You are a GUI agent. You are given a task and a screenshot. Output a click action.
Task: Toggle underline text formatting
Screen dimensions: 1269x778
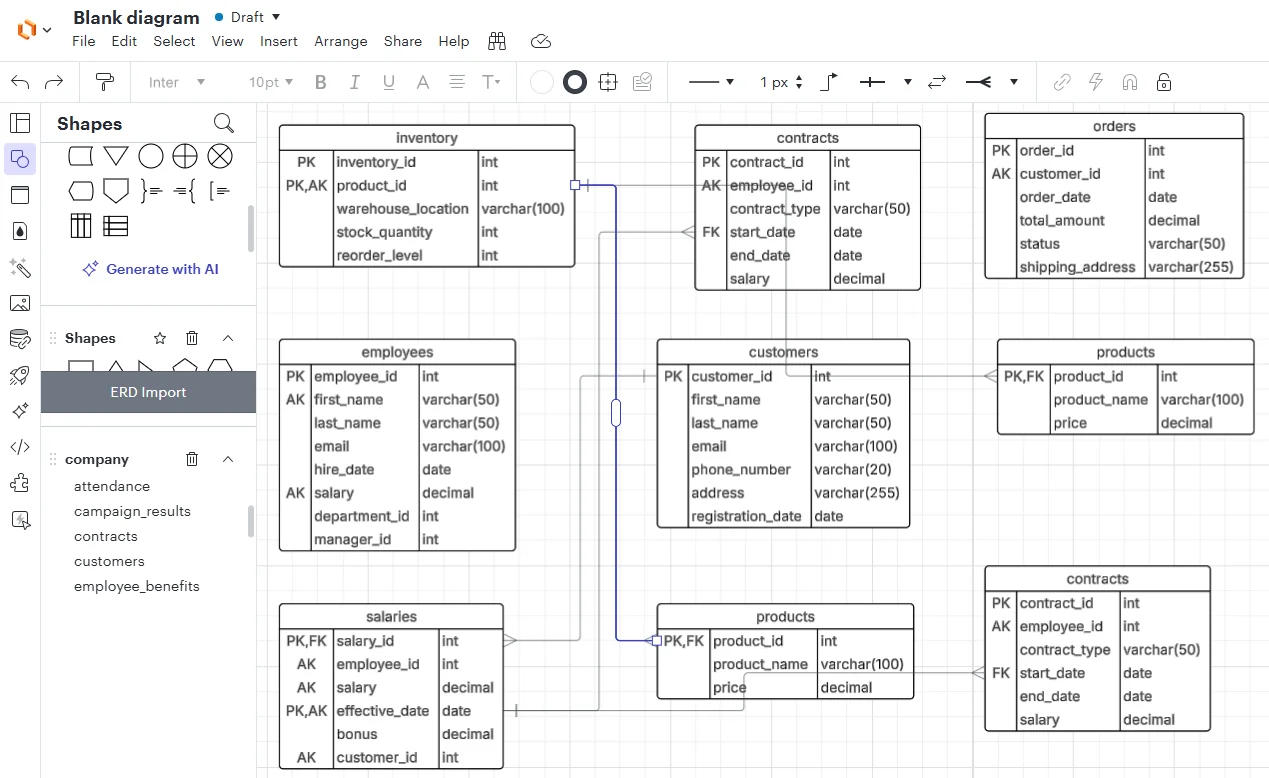point(388,82)
